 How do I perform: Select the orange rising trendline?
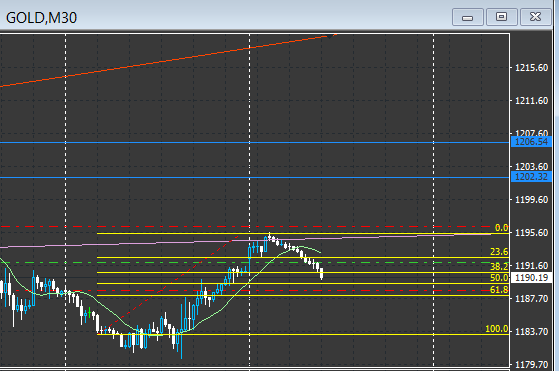(168, 60)
